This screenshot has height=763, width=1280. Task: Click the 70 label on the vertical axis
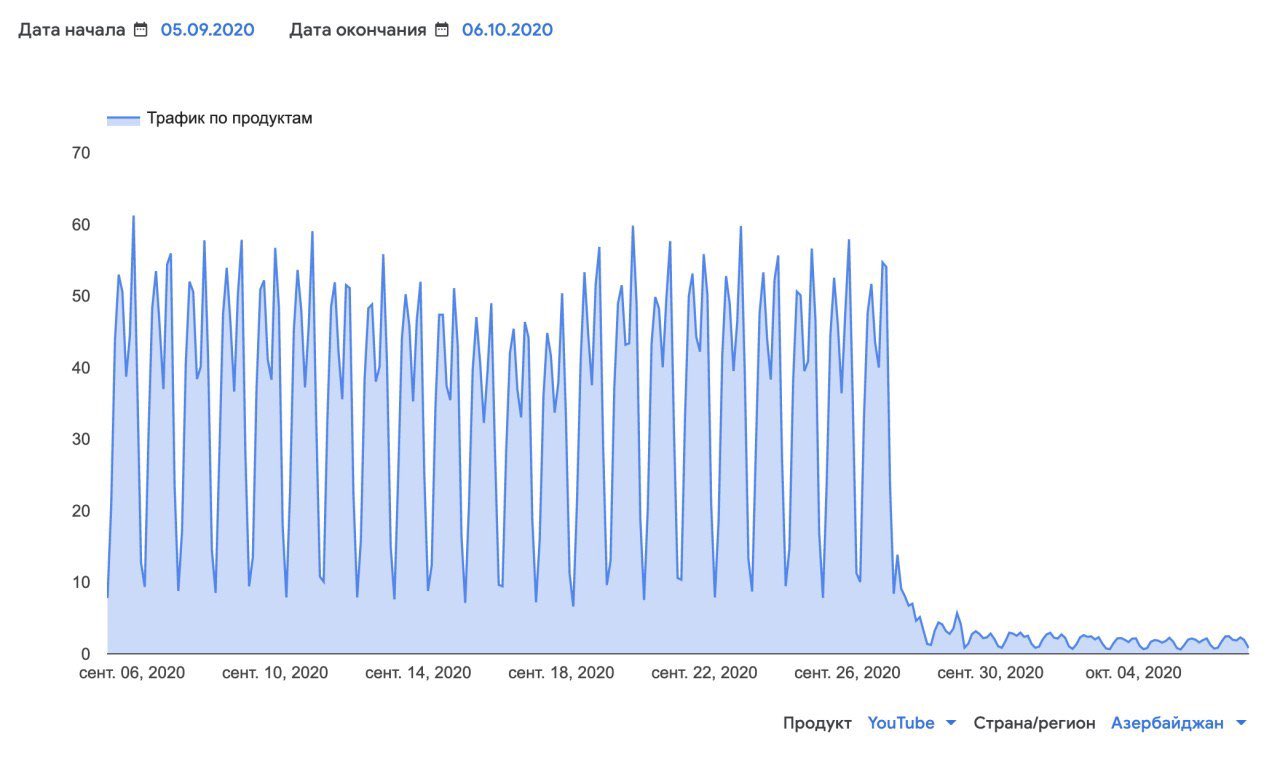[x=81, y=153]
